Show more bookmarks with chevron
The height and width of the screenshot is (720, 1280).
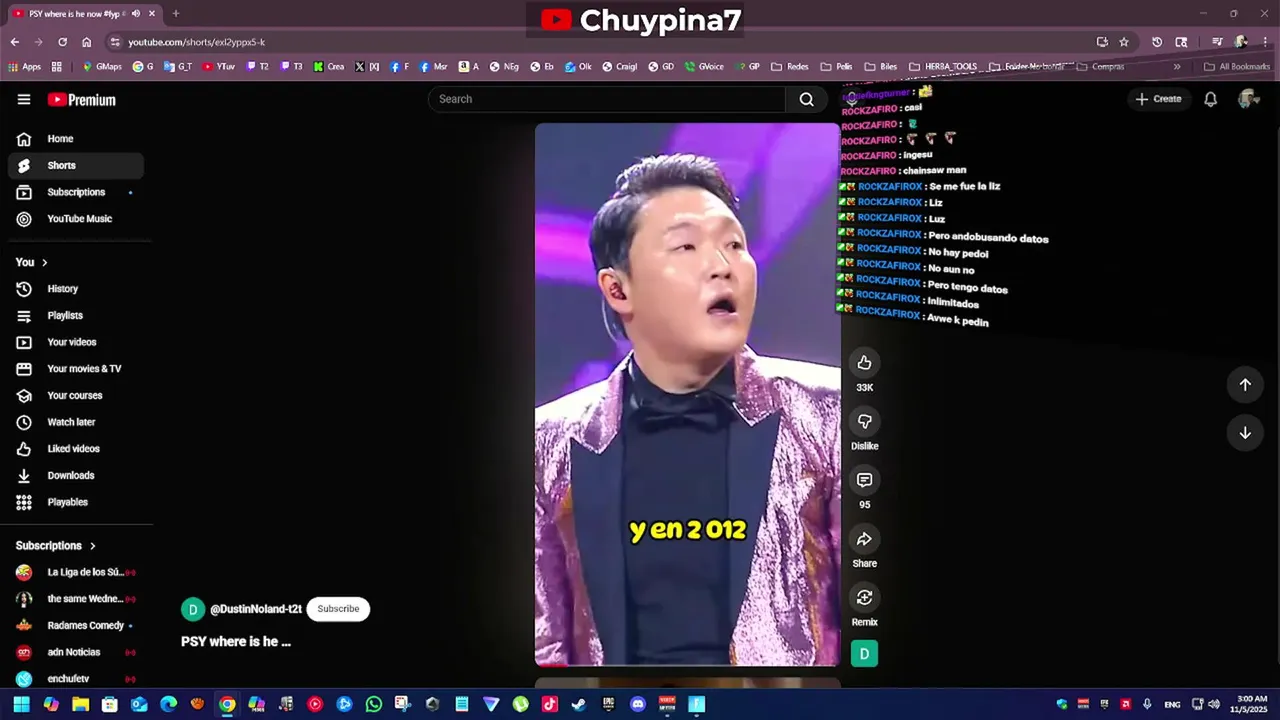pyautogui.click(x=1177, y=67)
